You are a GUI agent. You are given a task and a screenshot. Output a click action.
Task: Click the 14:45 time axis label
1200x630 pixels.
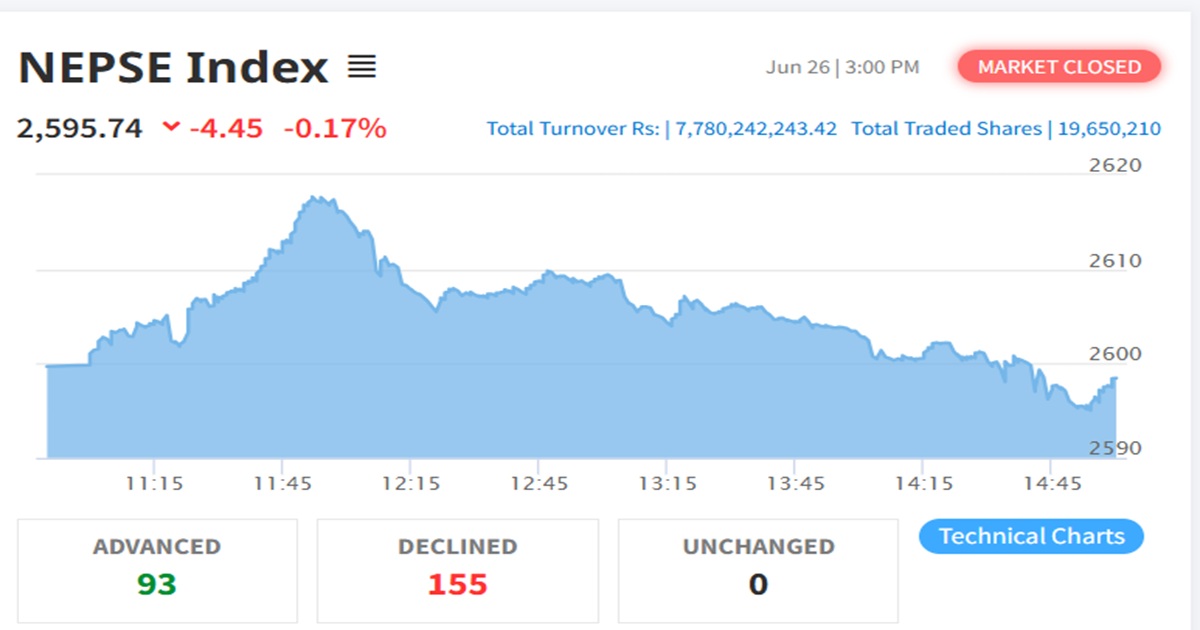(x=1051, y=484)
